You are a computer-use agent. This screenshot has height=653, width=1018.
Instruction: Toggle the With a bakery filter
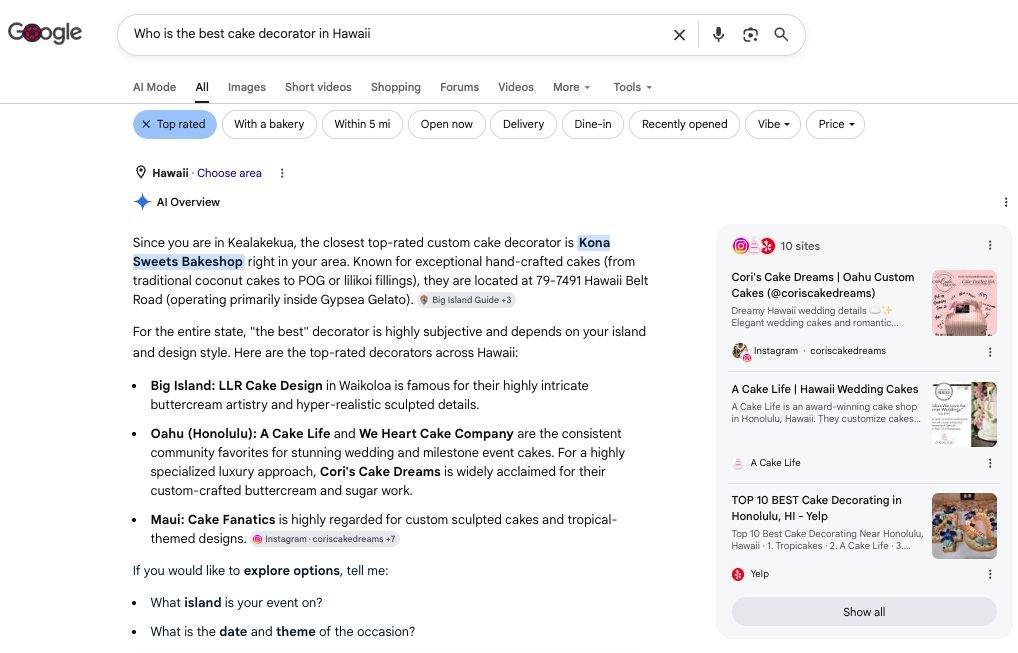point(269,124)
